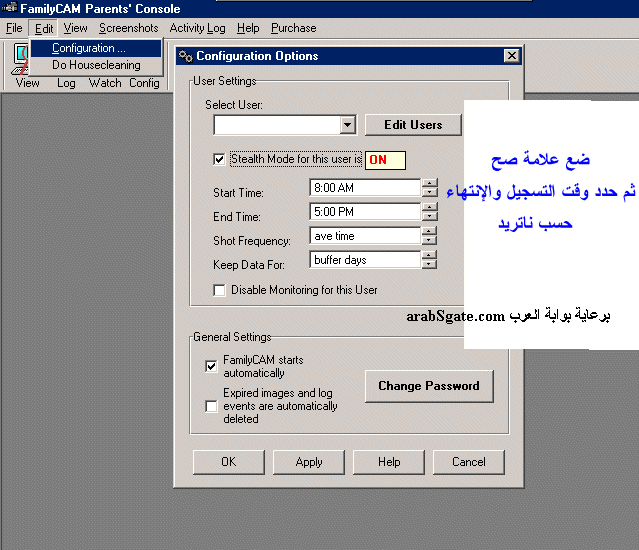Image resolution: width=639 pixels, height=550 pixels.
Task: Choose Do Housecleaning menu entry
Action: coord(96,65)
